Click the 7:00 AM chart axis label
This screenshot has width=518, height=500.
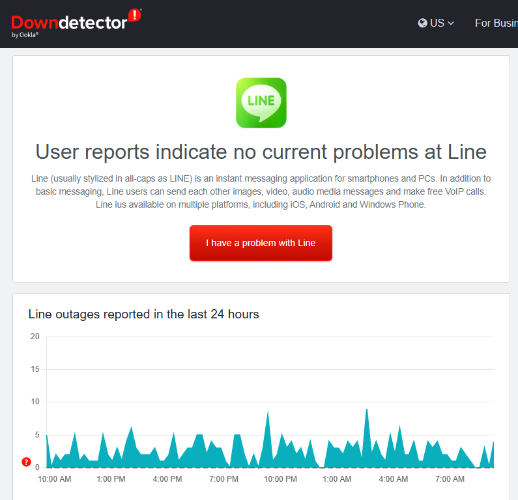(x=450, y=479)
